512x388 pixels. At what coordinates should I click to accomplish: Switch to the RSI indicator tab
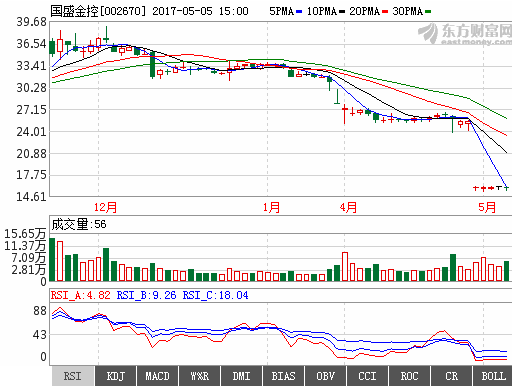[73, 376]
